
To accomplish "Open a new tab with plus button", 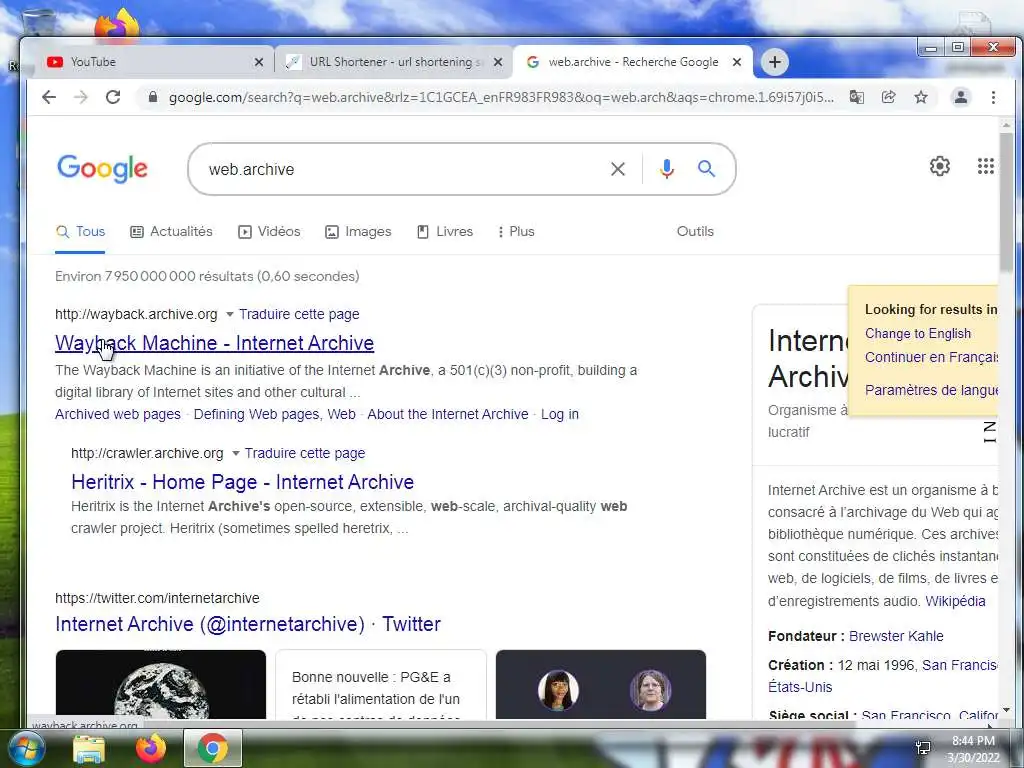I will (x=775, y=62).
